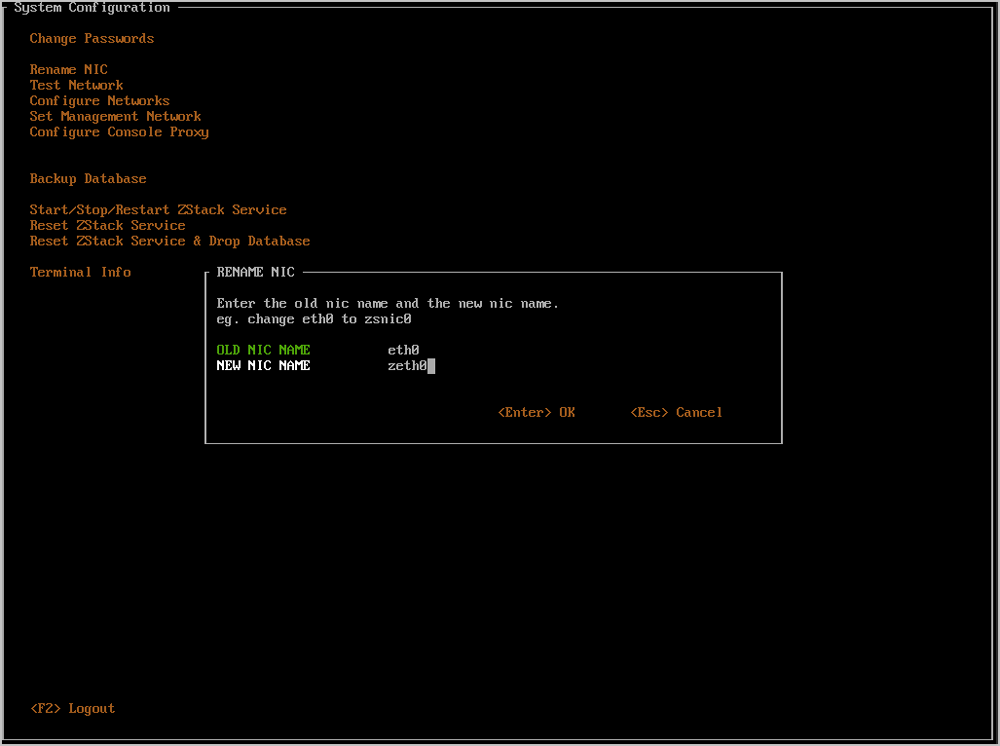
Task: Open the Terminal Info menu entry
Action: [x=80, y=272]
